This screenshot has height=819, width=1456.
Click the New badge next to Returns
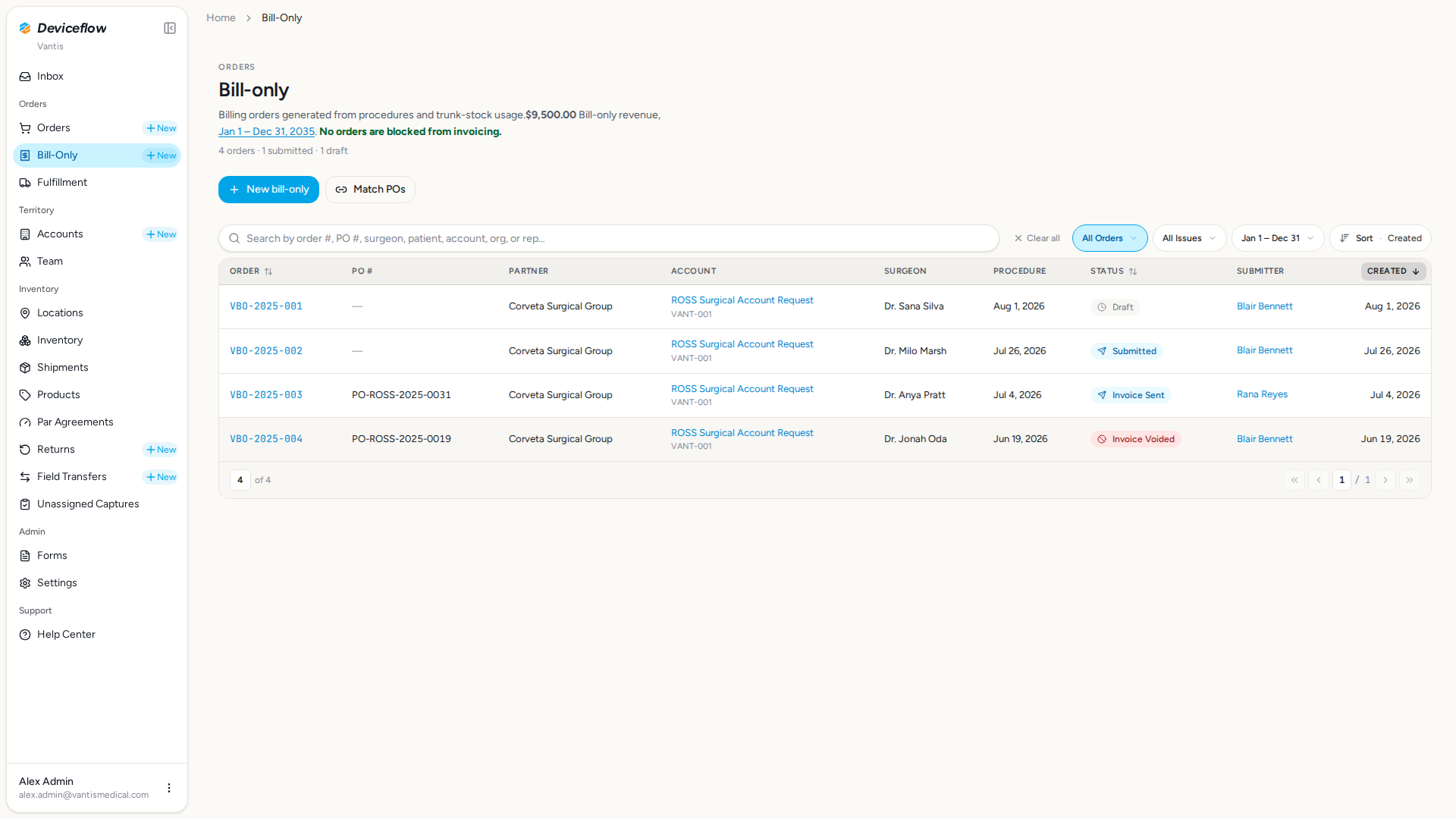(161, 450)
